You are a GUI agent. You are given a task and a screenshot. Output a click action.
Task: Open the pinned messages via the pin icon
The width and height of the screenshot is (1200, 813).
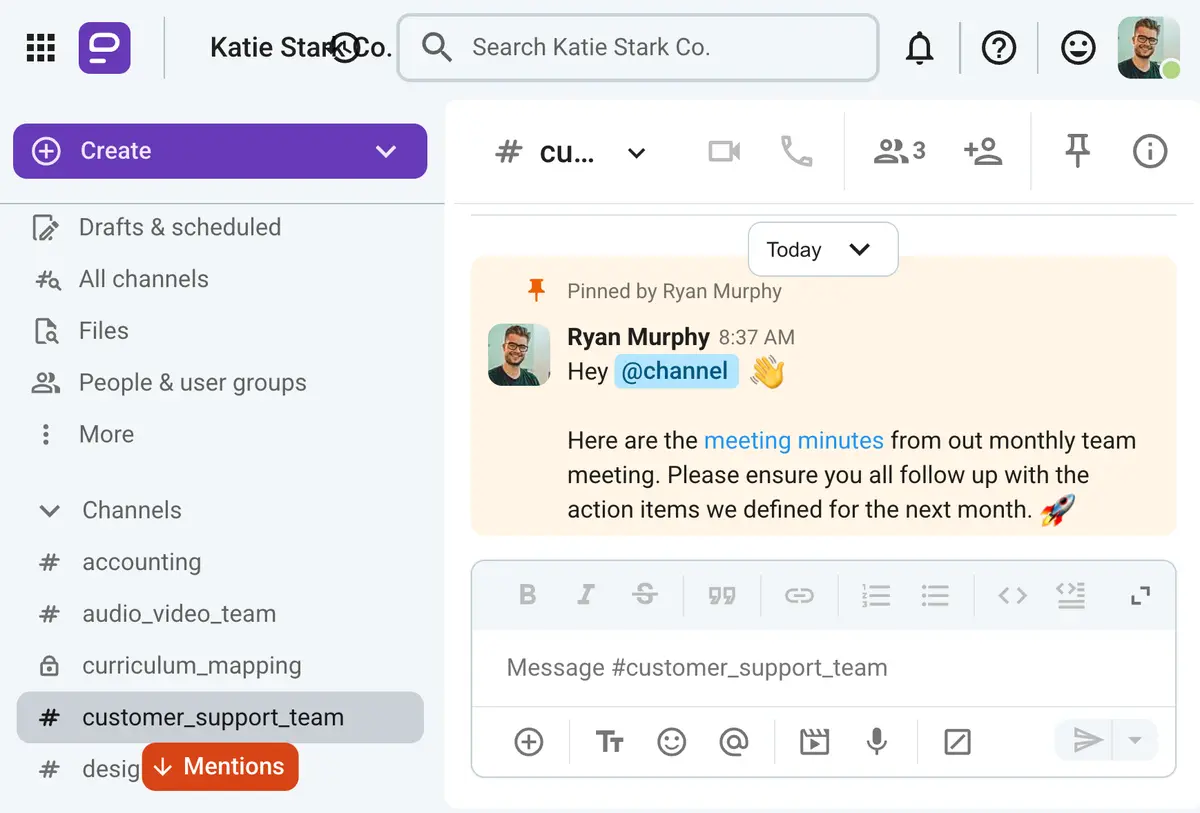click(x=1077, y=151)
